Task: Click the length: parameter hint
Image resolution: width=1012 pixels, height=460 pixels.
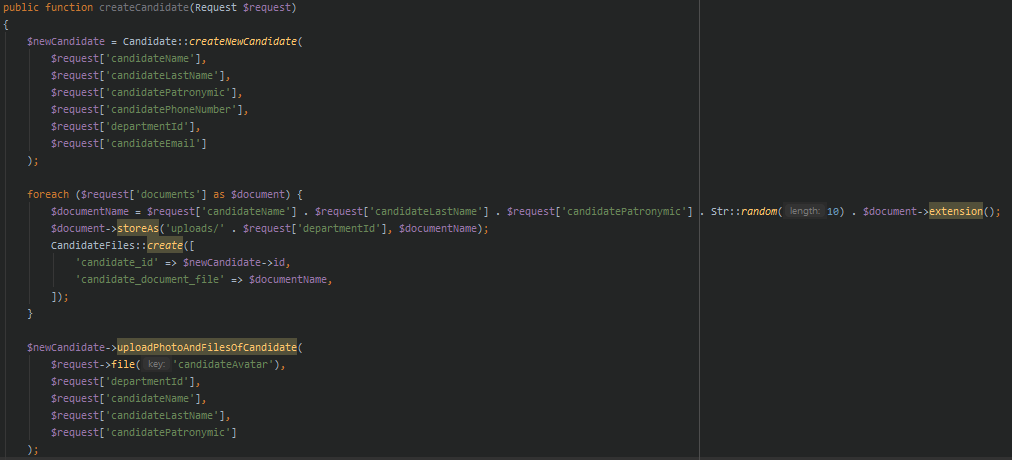Action: tap(805, 212)
